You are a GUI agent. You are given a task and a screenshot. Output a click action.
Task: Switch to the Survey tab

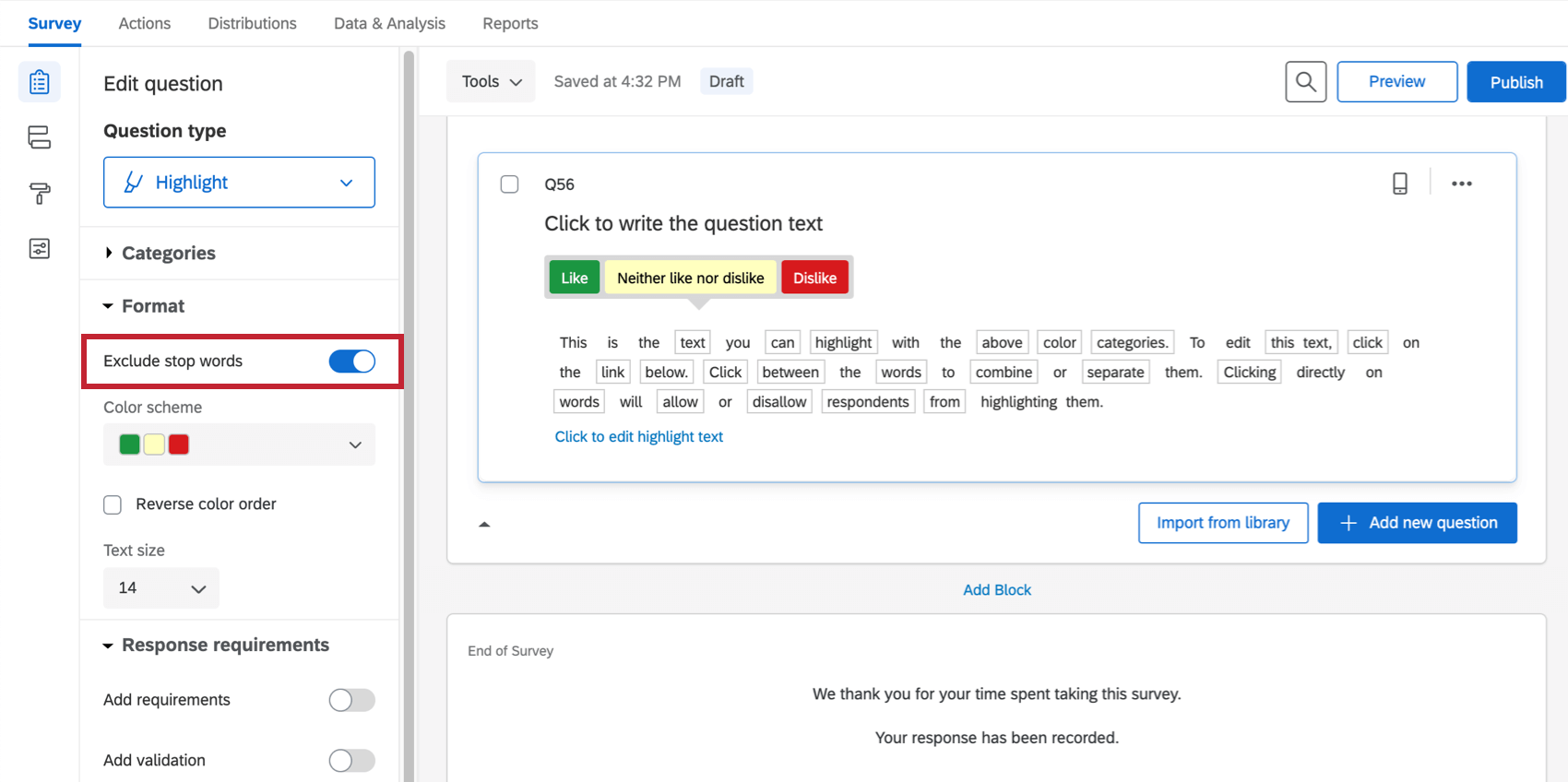point(54,23)
